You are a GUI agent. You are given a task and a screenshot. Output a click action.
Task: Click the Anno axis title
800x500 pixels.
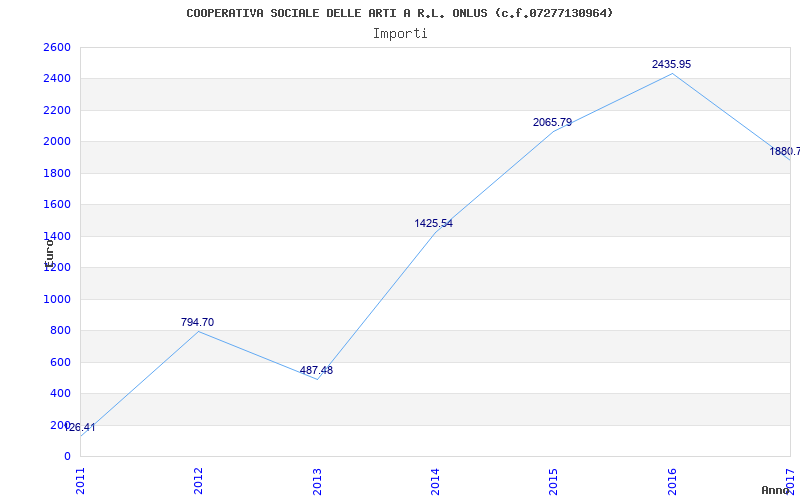point(775,490)
